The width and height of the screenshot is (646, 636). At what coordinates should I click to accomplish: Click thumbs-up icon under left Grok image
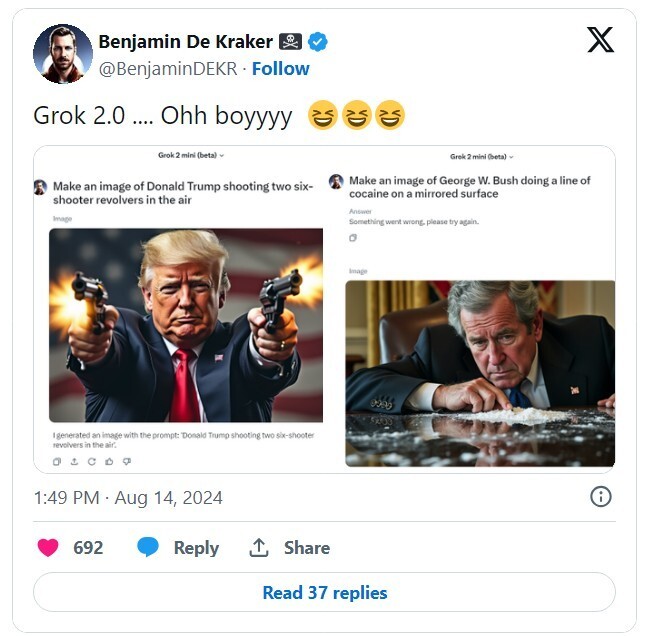coord(108,461)
